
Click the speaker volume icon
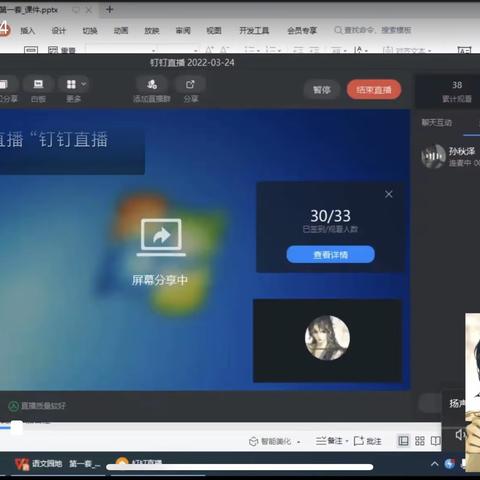click(460, 434)
